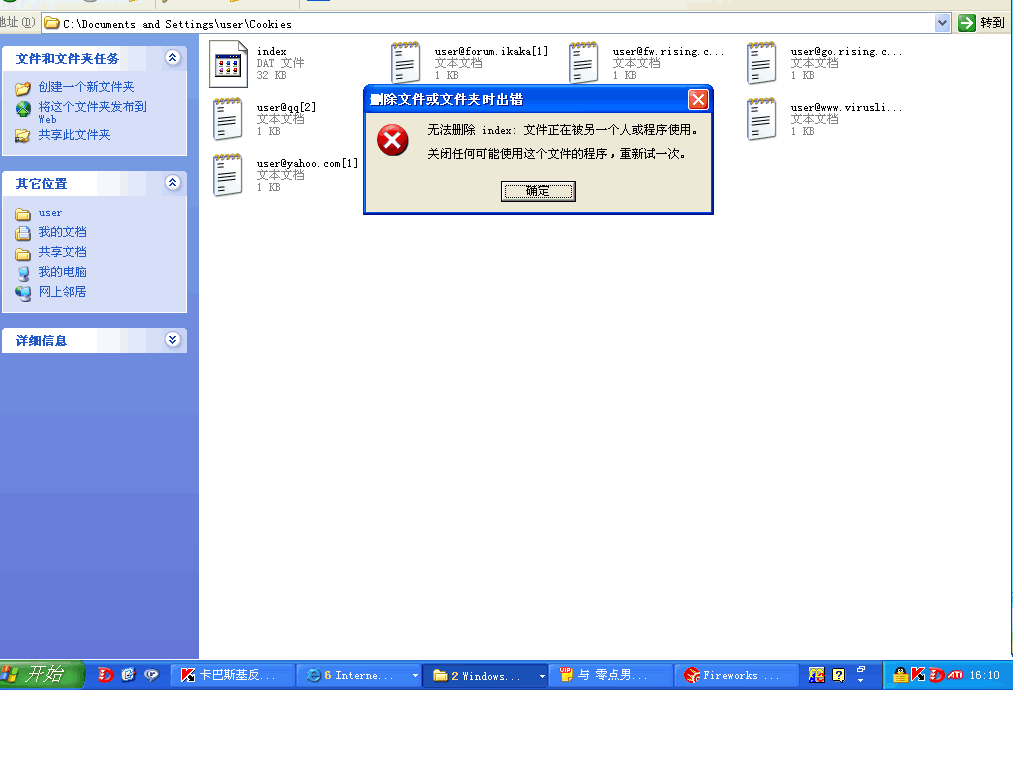This screenshot has height=768, width=1024.
Task: Click the third quick launch chat icon
Action: point(152,675)
